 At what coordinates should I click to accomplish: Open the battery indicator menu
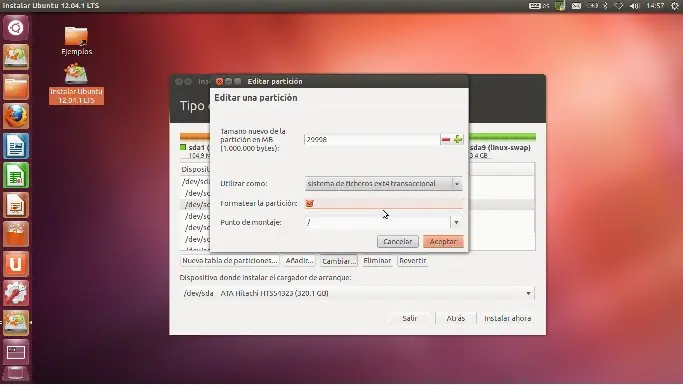pyautogui.click(x=592, y=6)
